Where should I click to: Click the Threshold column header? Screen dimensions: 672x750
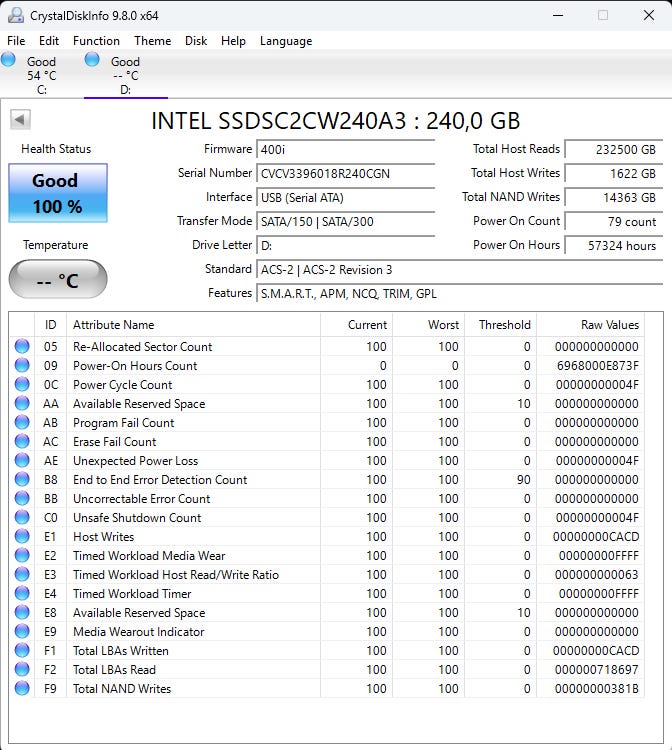(500, 325)
